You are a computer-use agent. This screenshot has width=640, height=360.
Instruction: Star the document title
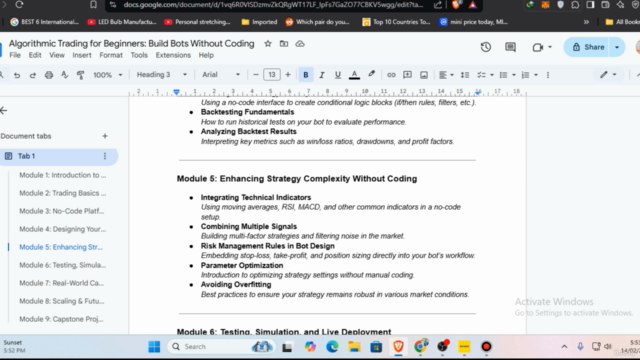268,44
